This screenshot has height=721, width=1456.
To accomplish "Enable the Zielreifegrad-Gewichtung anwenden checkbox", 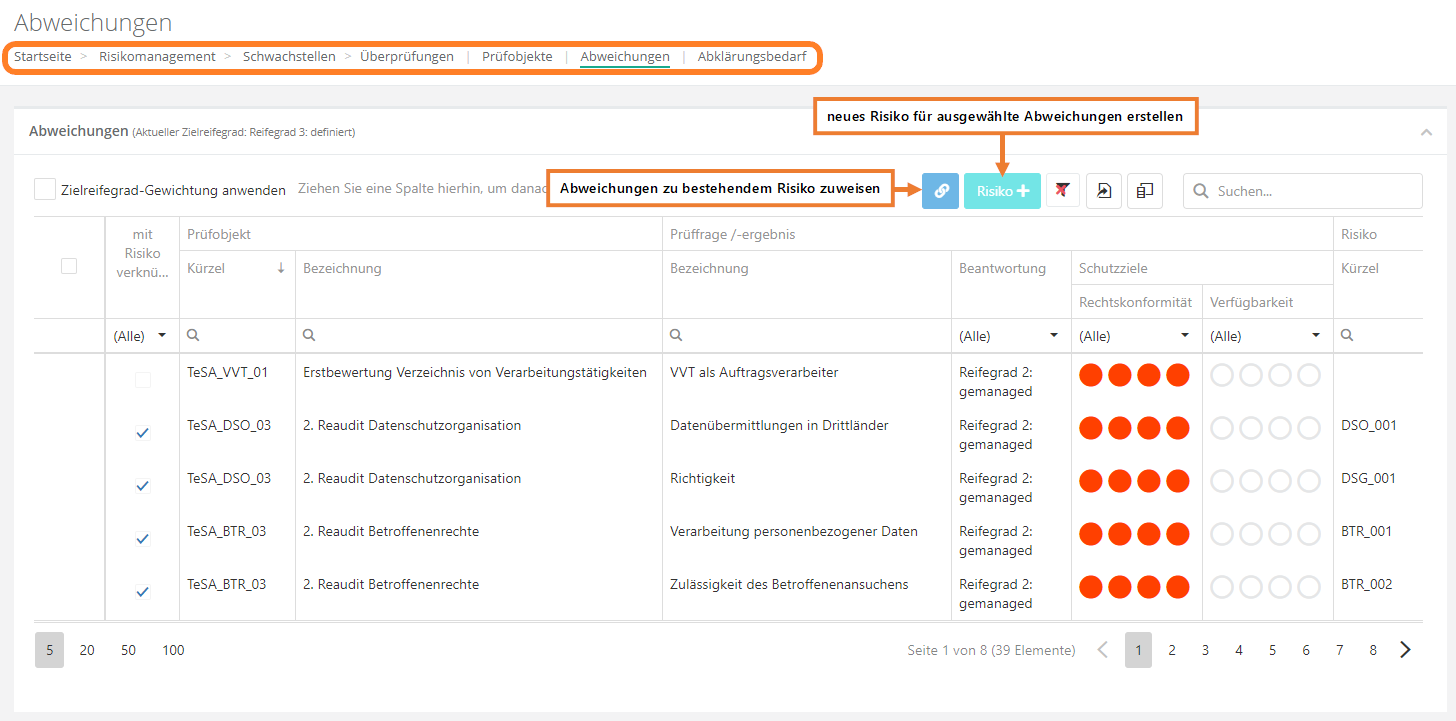I will 44,188.
